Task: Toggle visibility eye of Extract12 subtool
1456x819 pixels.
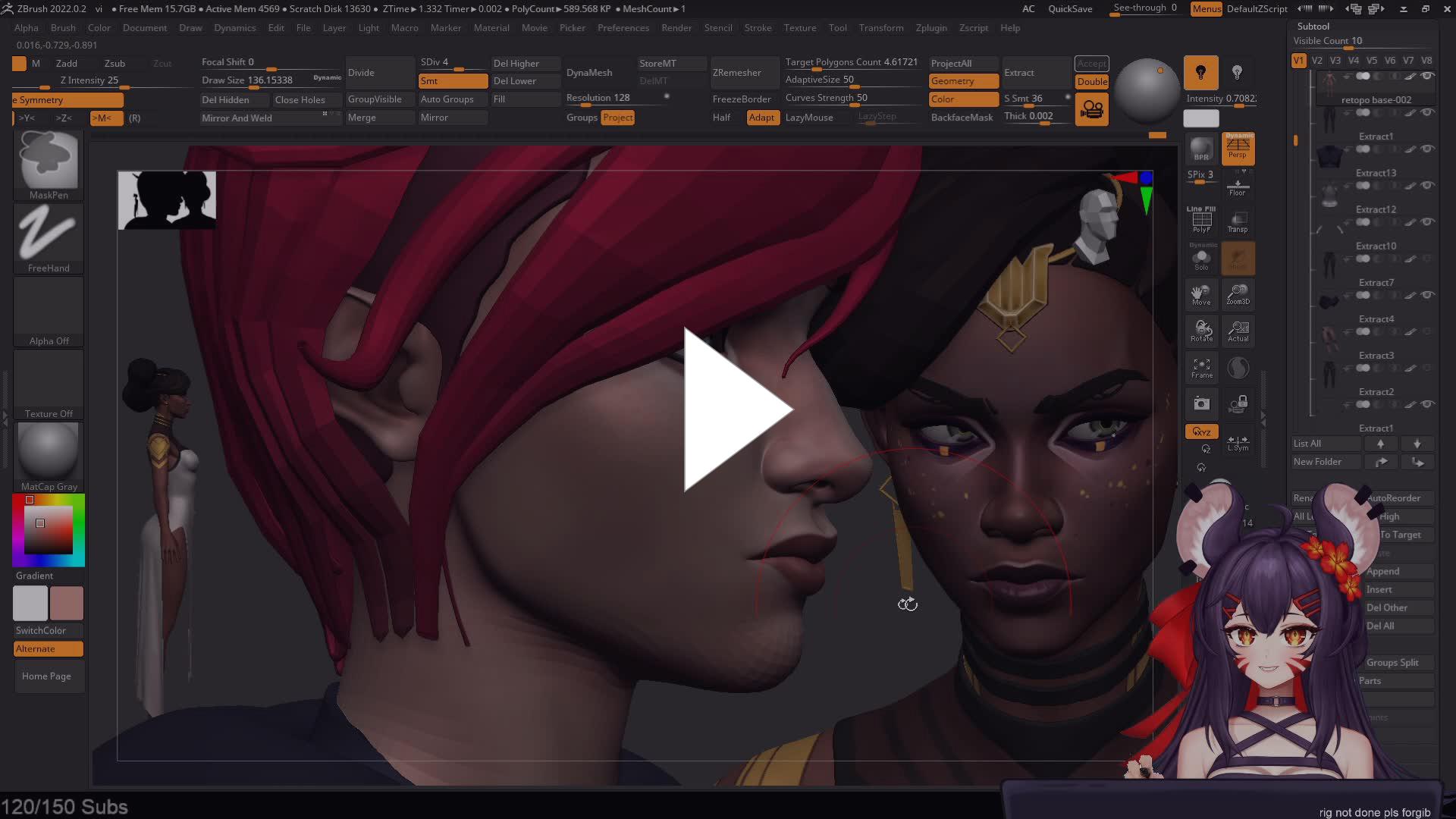Action: pos(1427,222)
